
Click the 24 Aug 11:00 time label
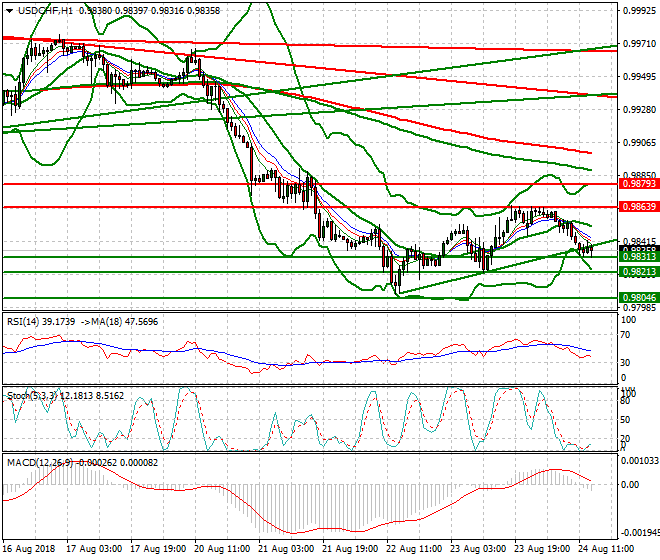pos(606,549)
